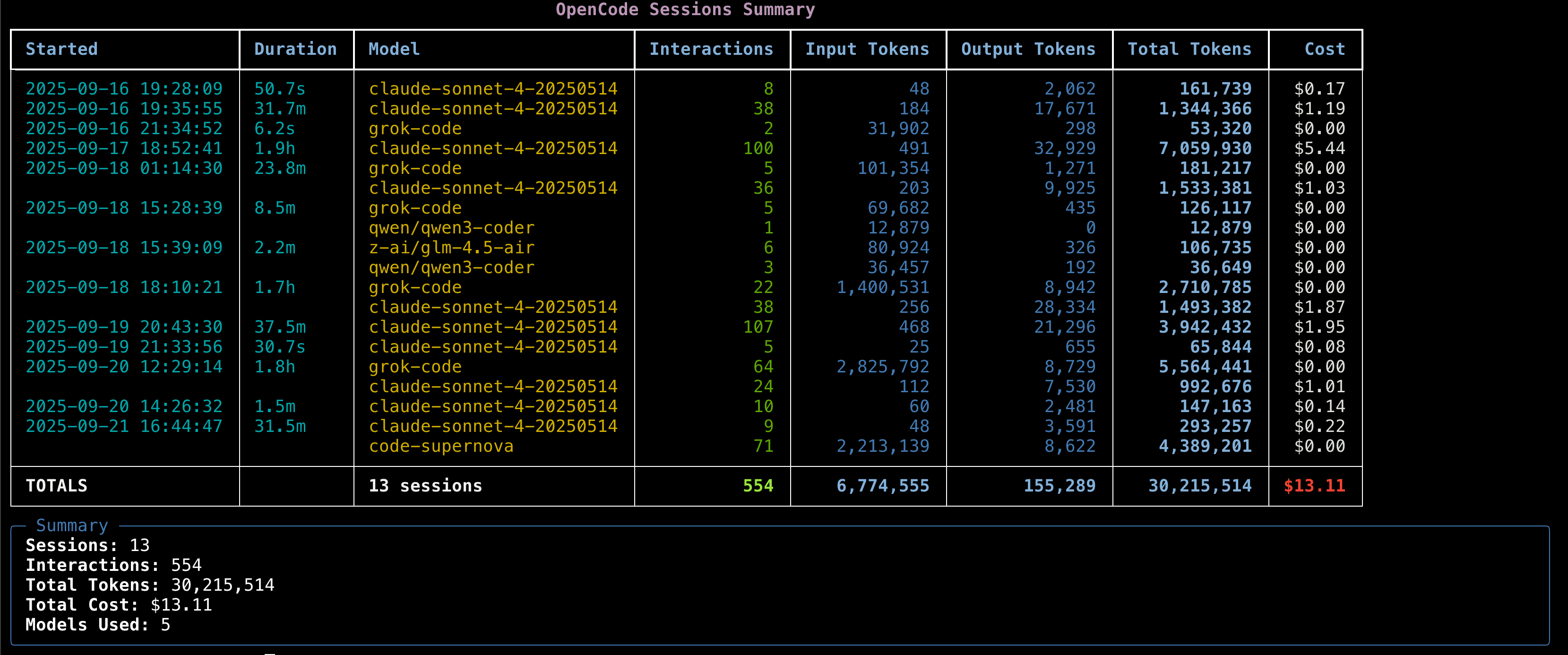The height and width of the screenshot is (655, 1568).
Task: Click the Interactions column header
Action: [712, 49]
